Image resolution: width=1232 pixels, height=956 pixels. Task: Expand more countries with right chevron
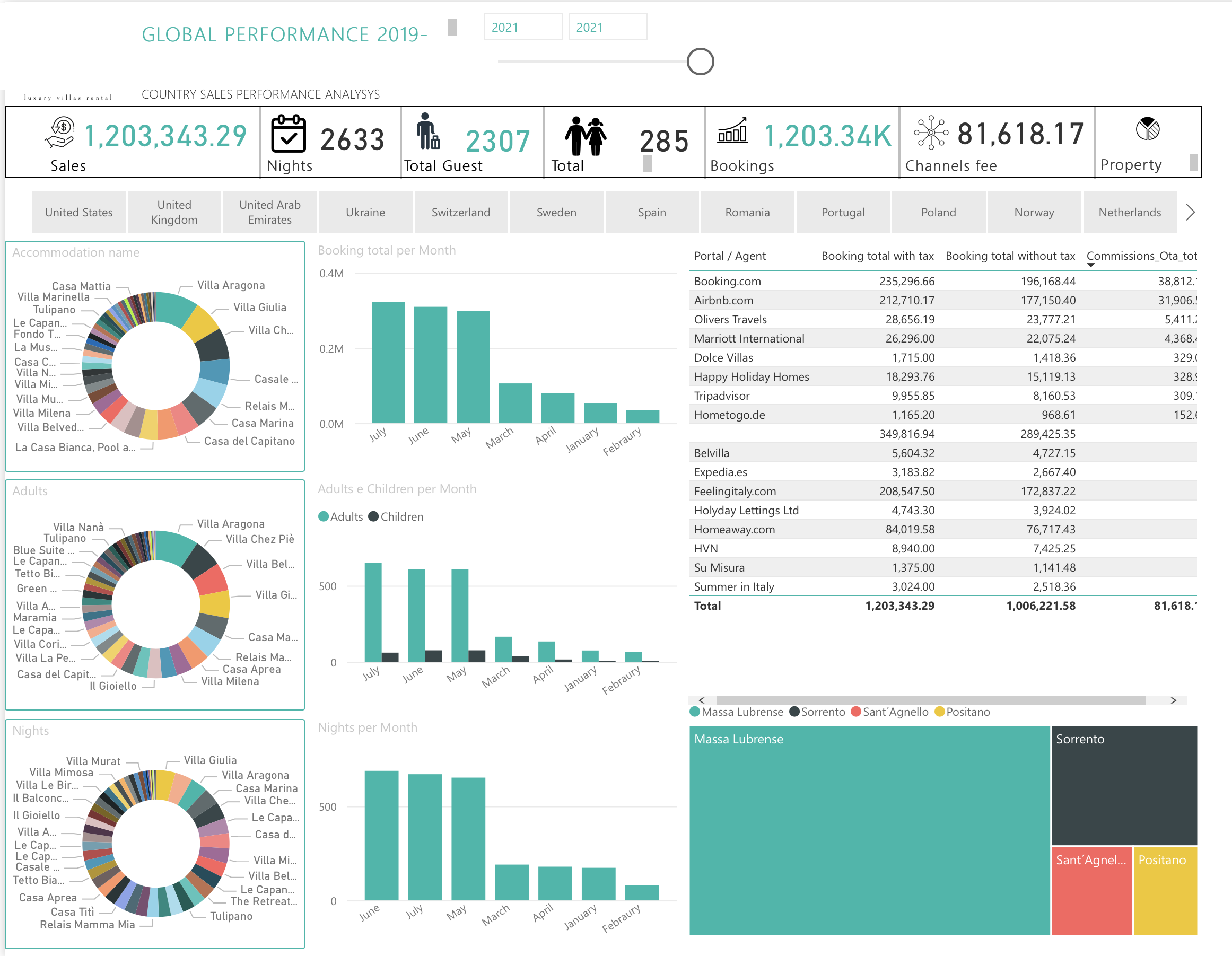click(1190, 212)
